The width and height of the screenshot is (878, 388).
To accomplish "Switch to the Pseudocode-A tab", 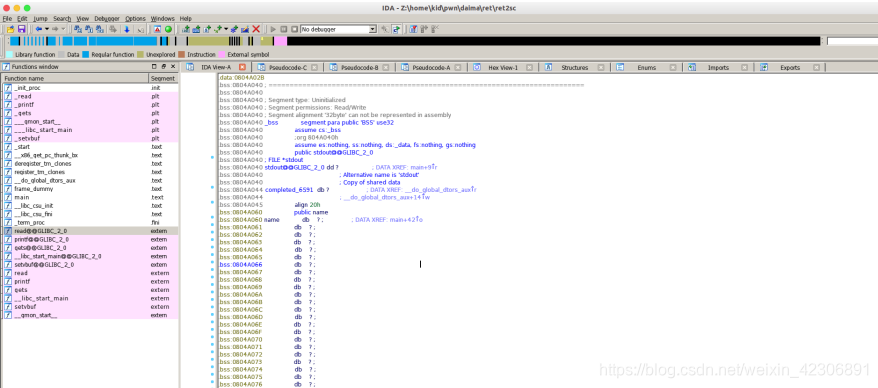I will point(431,67).
